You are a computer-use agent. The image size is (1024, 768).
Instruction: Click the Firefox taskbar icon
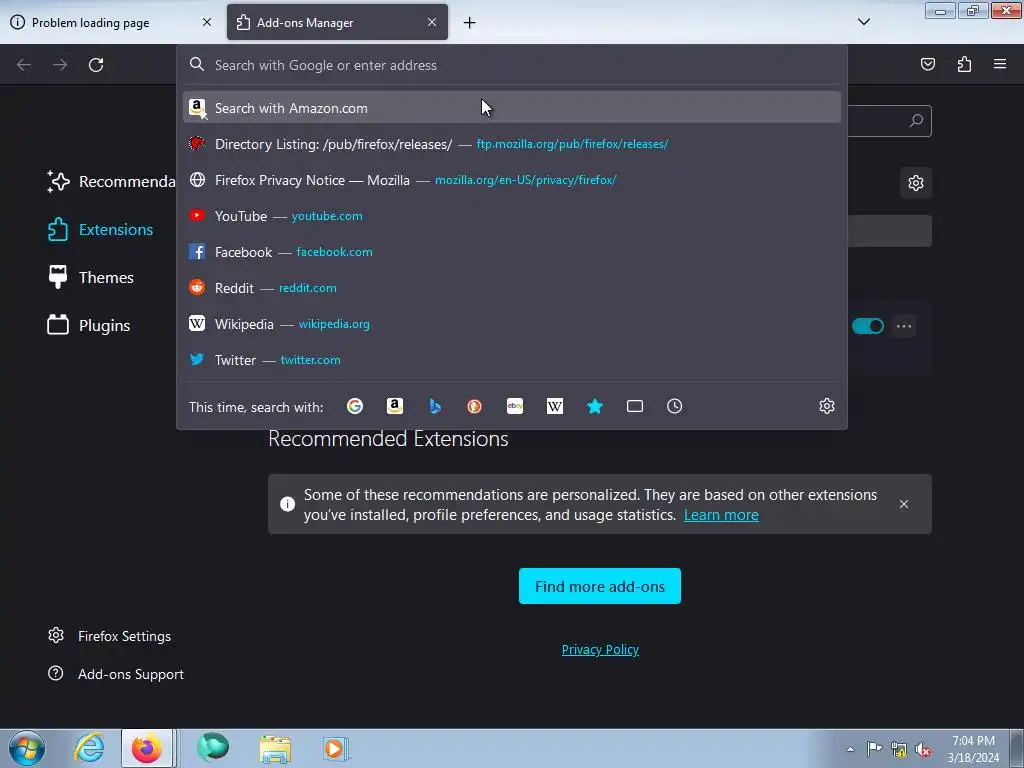pos(147,748)
